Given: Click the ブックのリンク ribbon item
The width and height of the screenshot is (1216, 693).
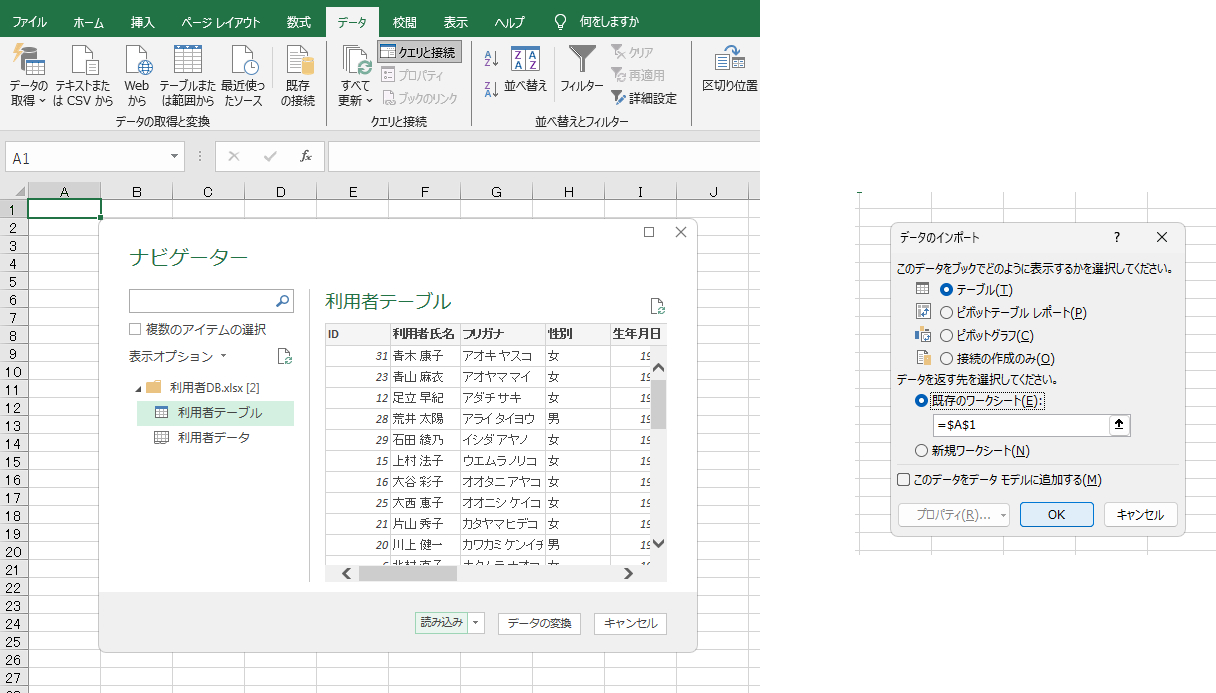Looking at the screenshot, I should [x=419, y=98].
